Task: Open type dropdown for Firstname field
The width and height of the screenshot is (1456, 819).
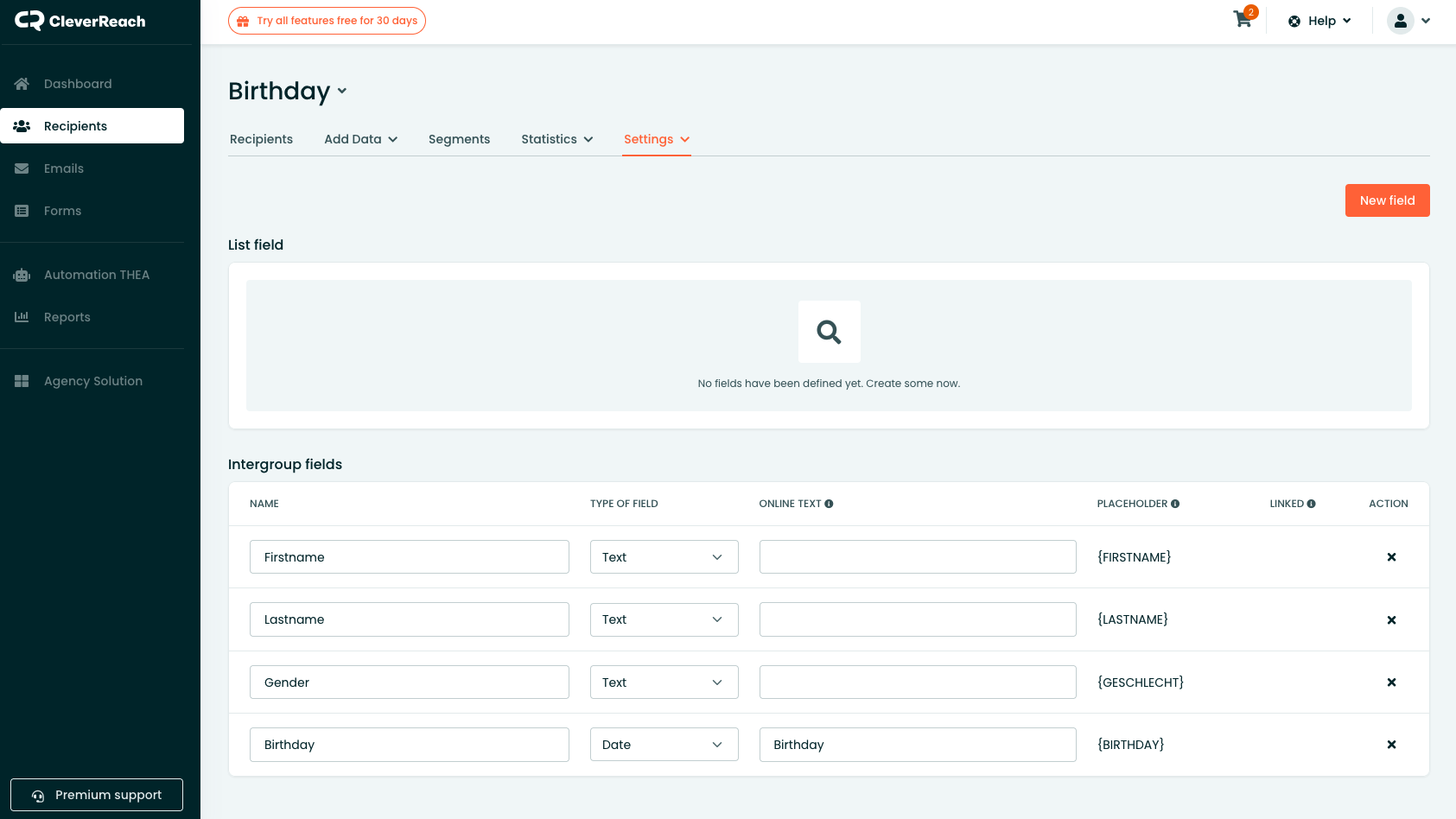Action: (x=664, y=557)
